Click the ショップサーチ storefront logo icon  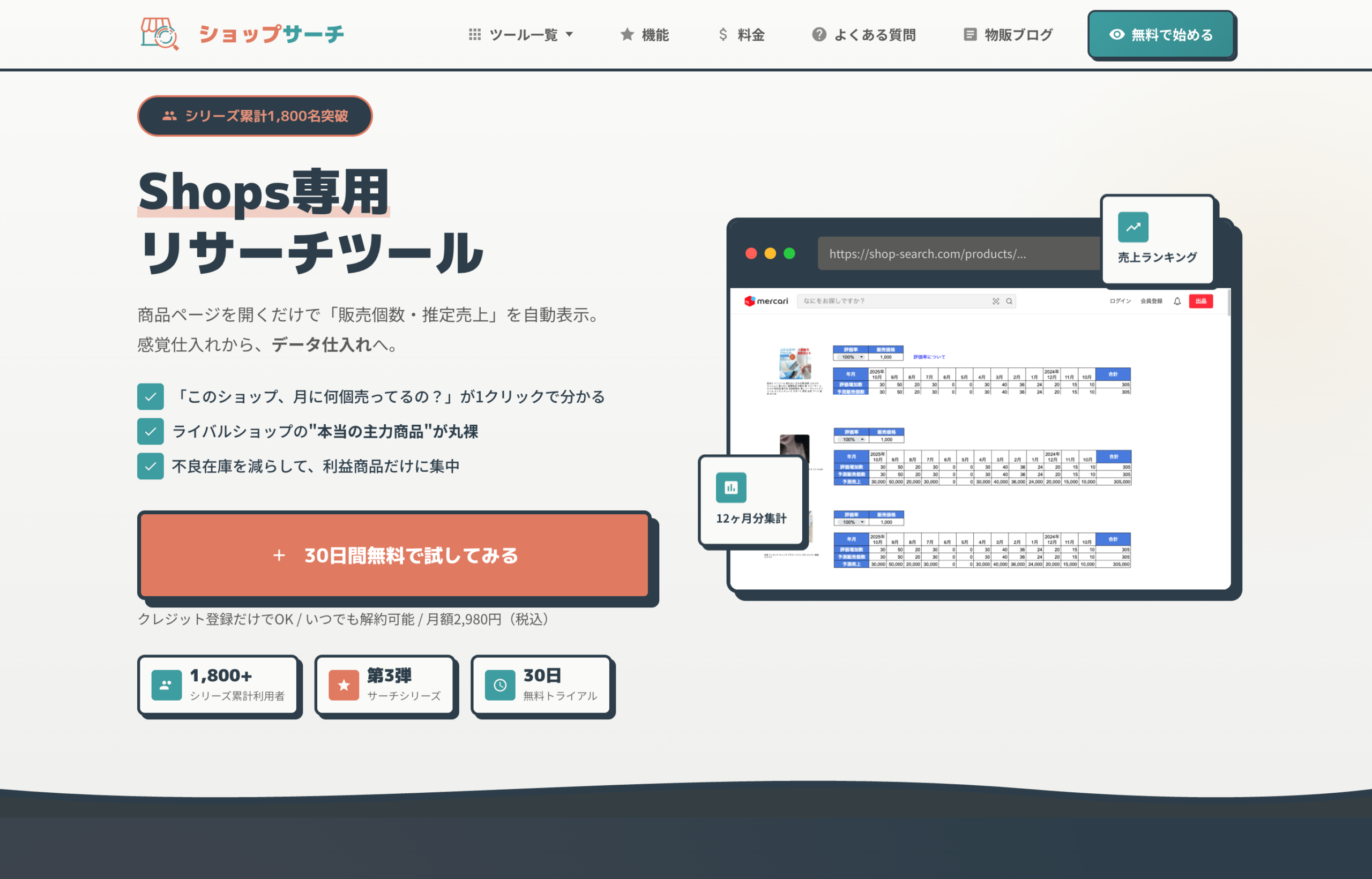(x=159, y=34)
